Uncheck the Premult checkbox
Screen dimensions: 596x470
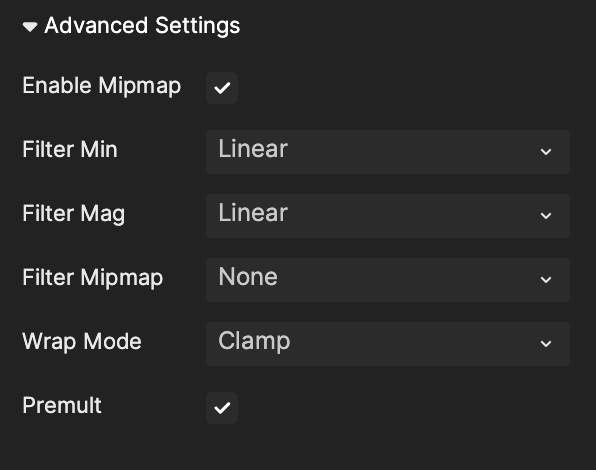click(x=222, y=408)
